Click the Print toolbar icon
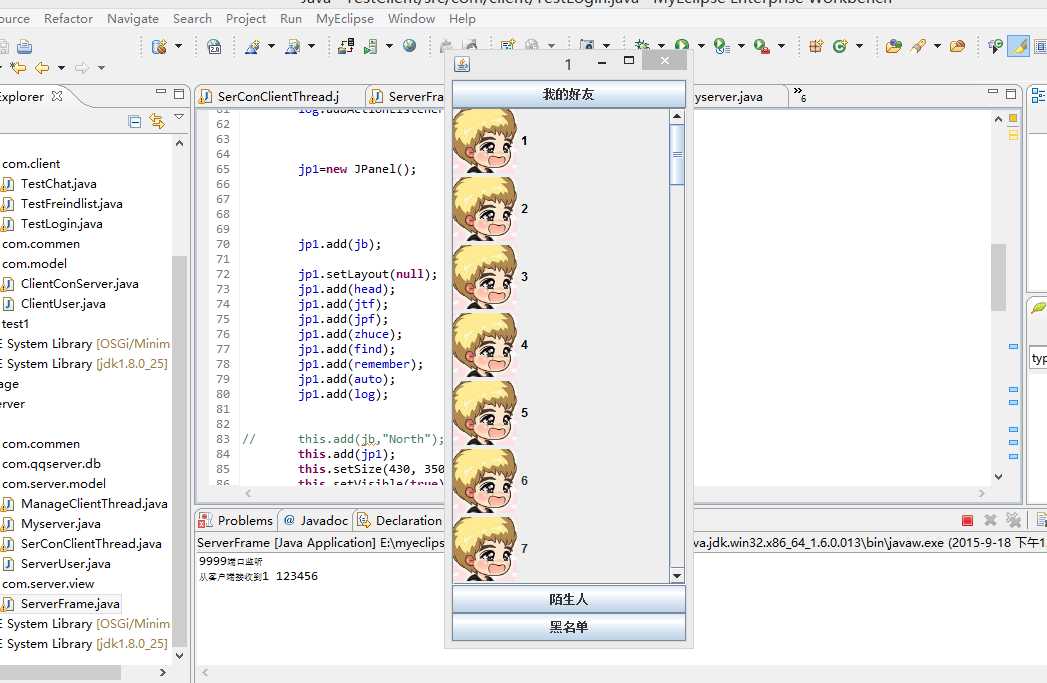Image resolution: width=1047 pixels, height=683 pixels. tap(25, 46)
